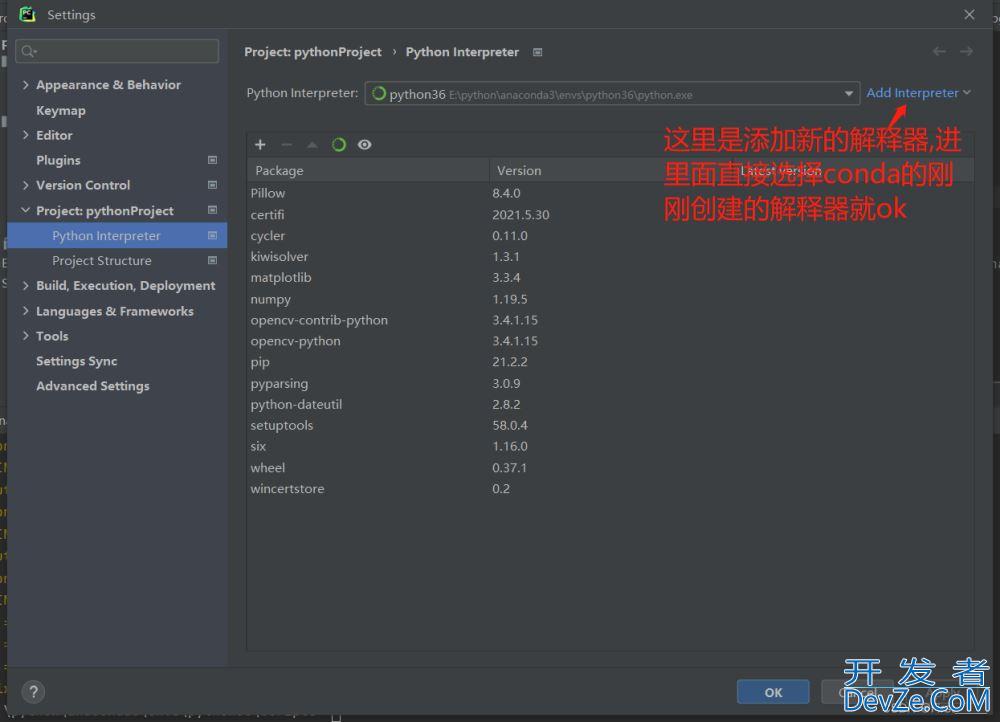Select Project Structure in settings tree
Screen dimensions: 1000x722
point(102,260)
